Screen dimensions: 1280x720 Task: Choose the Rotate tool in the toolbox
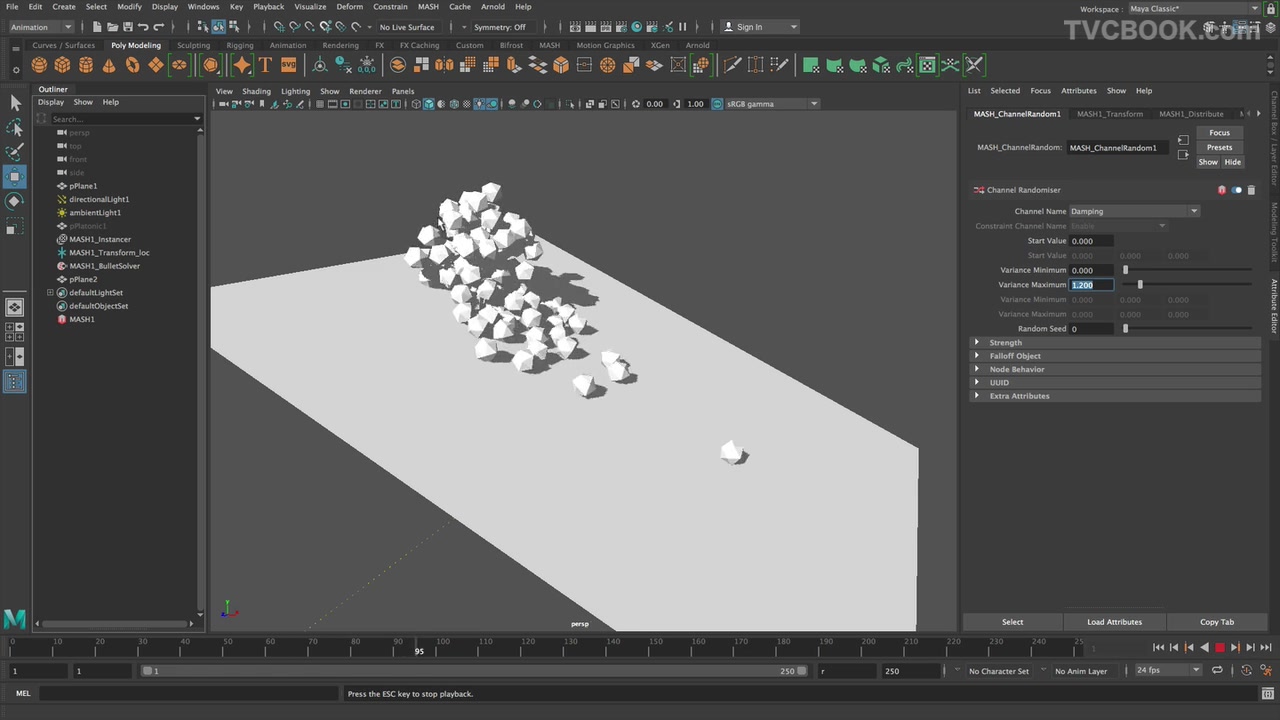(15, 201)
